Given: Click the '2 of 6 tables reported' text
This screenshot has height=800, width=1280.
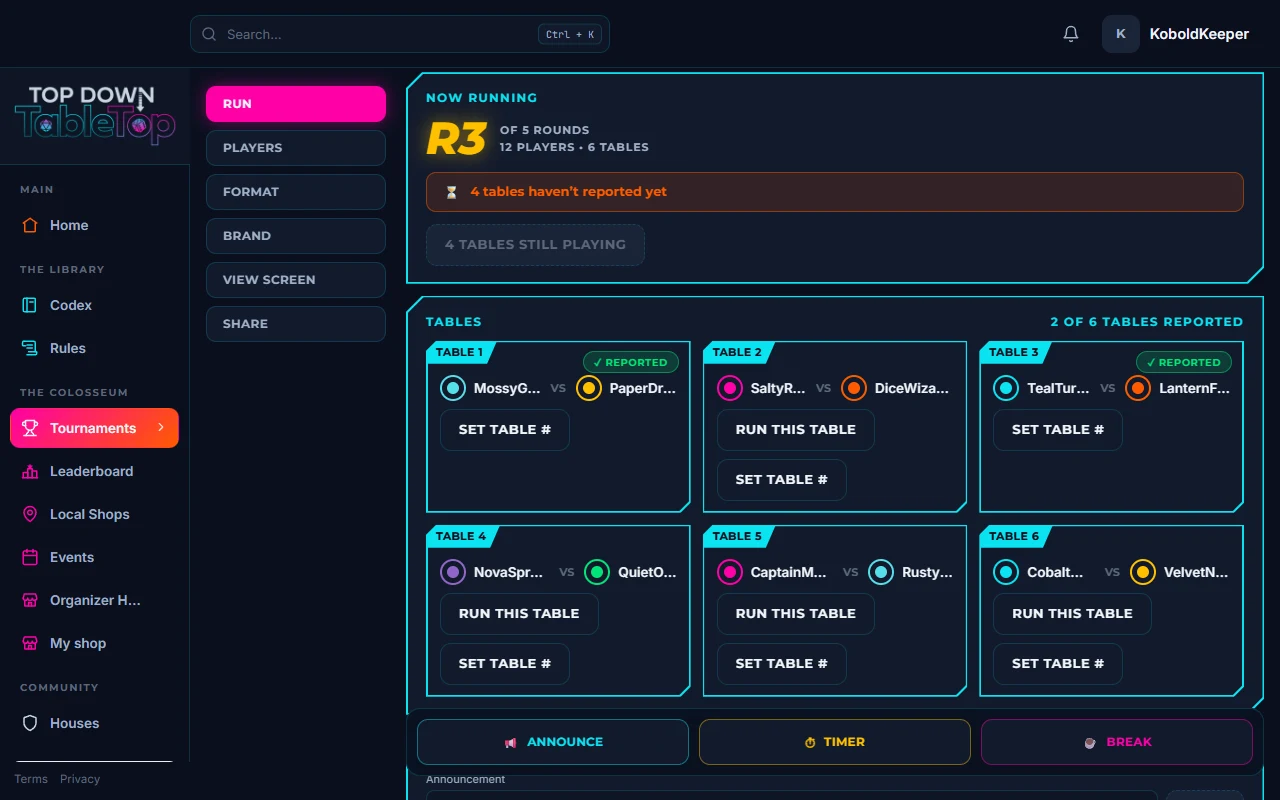Looking at the screenshot, I should pos(1147,322).
